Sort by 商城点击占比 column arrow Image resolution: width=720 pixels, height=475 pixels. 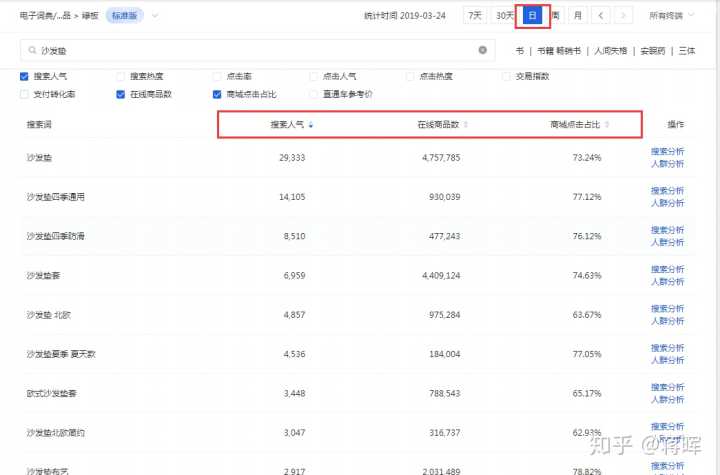607,125
